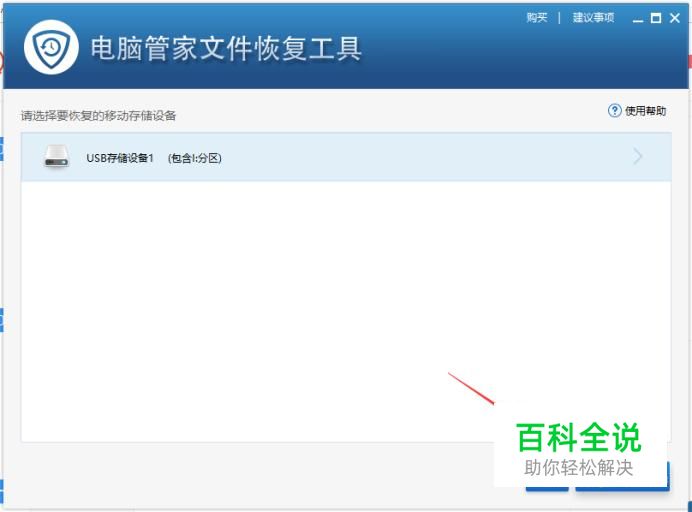Expand USB存储设备1 with the right chevron

tap(638, 156)
